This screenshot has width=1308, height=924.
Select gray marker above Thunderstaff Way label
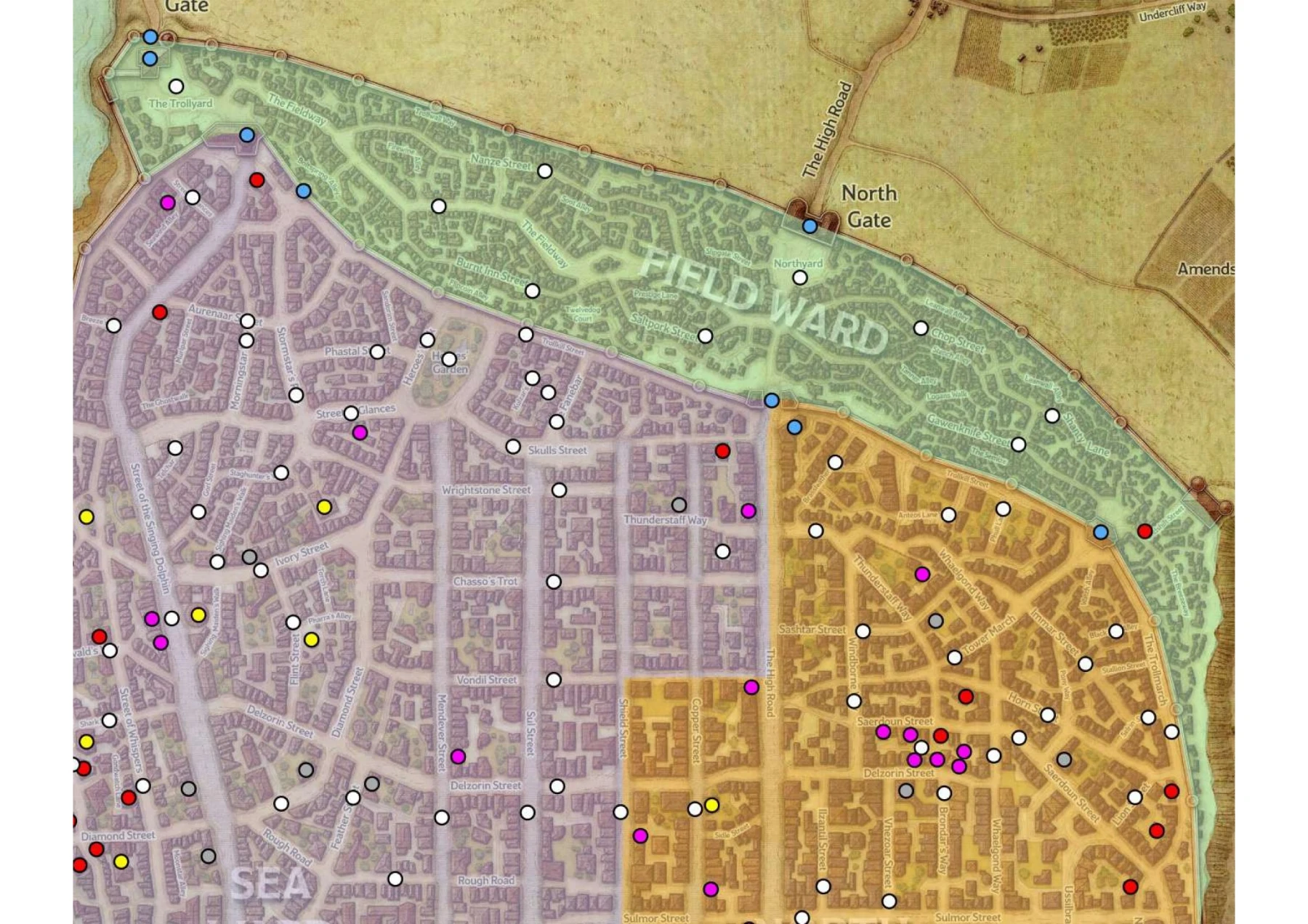point(679,505)
